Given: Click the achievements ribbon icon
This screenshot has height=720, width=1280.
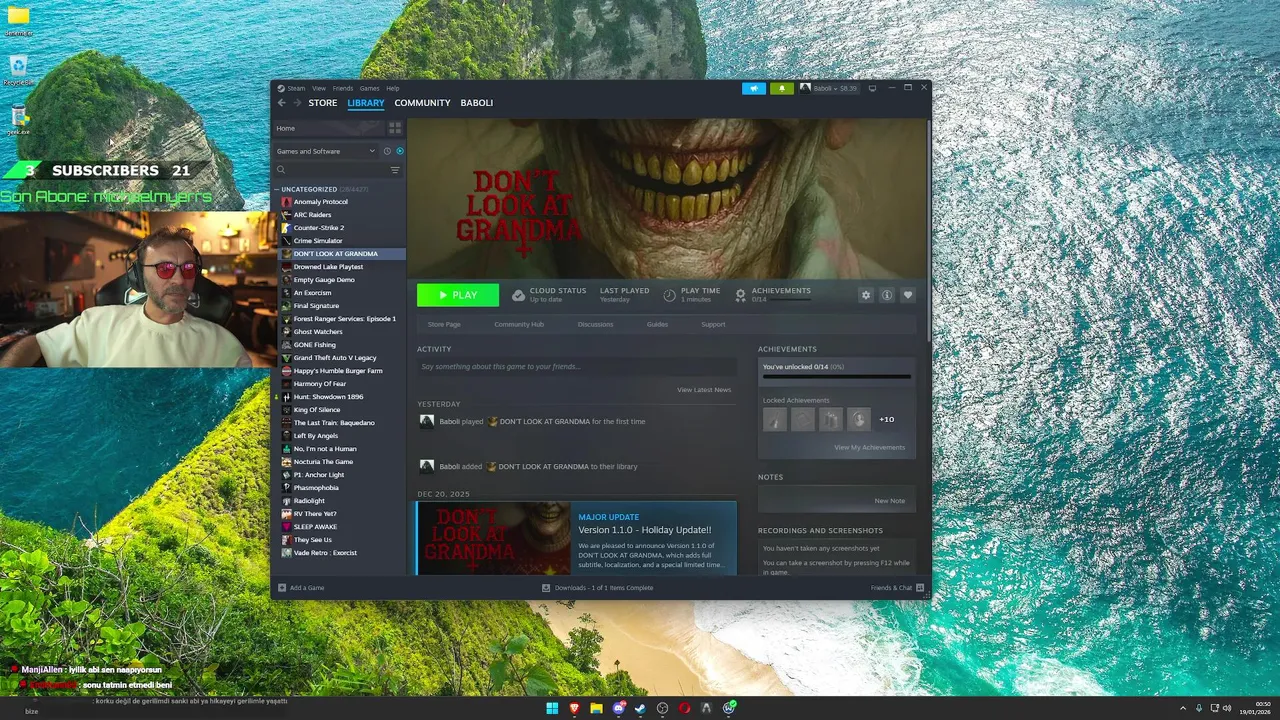Looking at the screenshot, I should coord(740,295).
